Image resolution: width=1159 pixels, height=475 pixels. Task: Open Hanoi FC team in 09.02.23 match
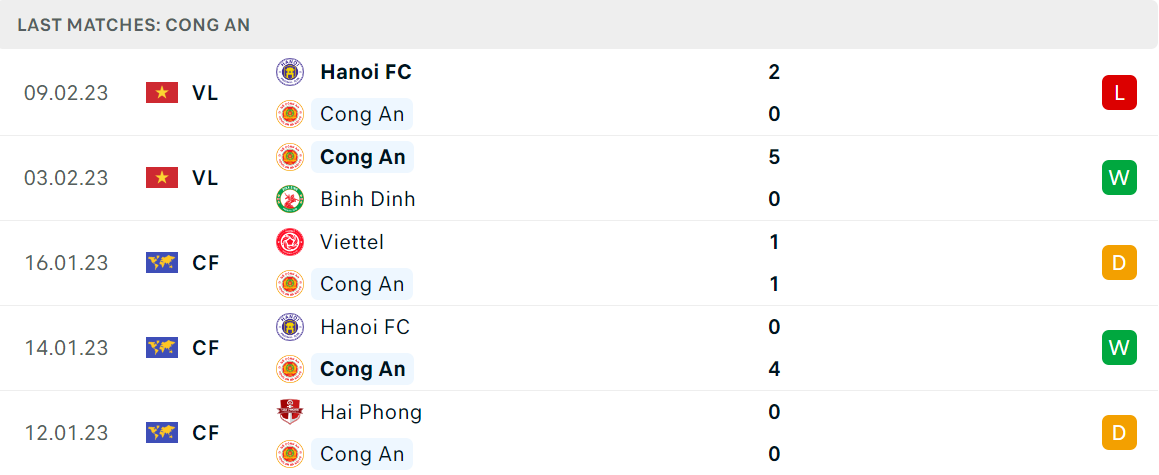click(x=366, y=72)
